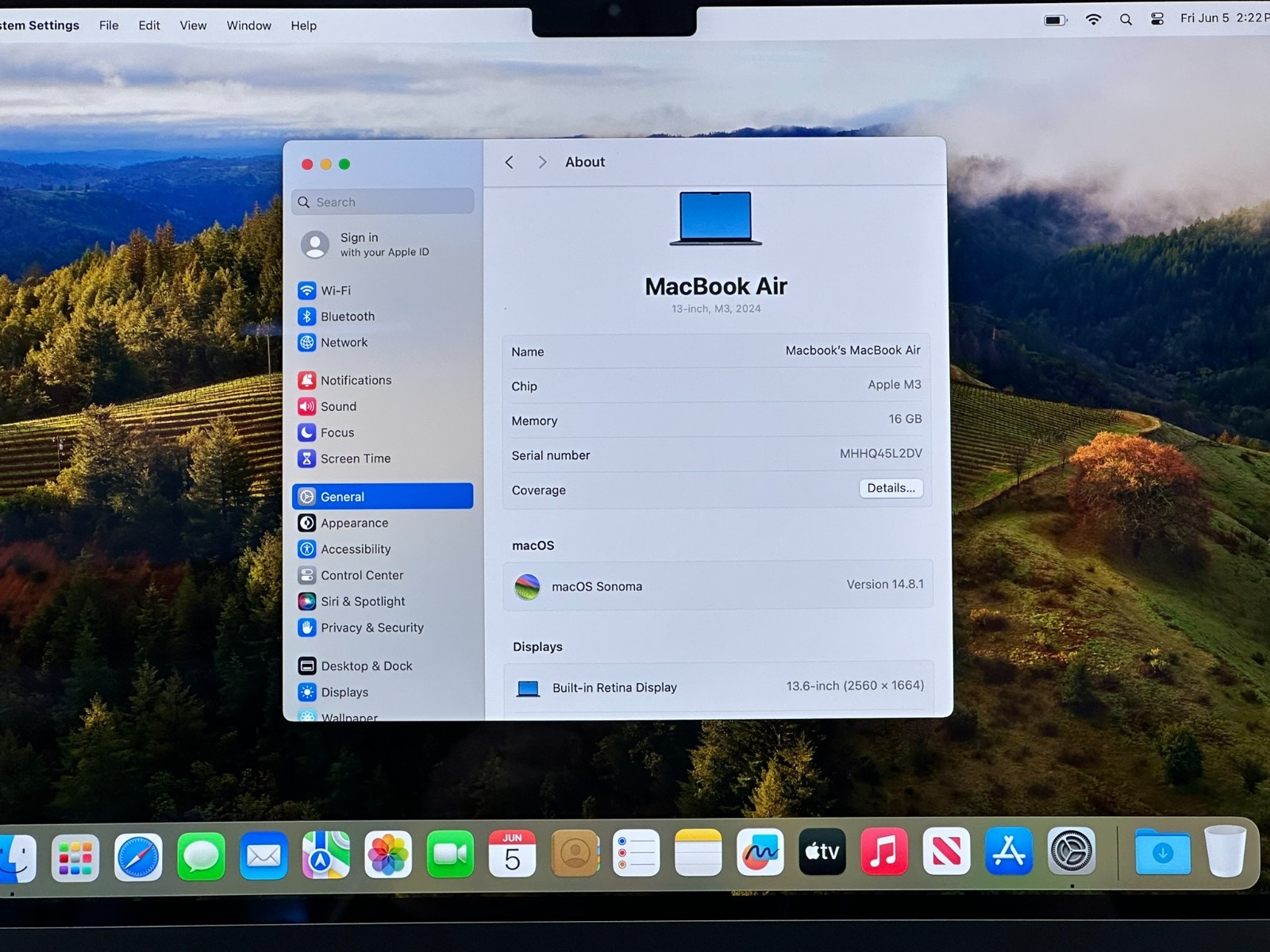Go back with the left chevron
Image resolution: width=1270 pixels, height=952 pixels.
510,163
